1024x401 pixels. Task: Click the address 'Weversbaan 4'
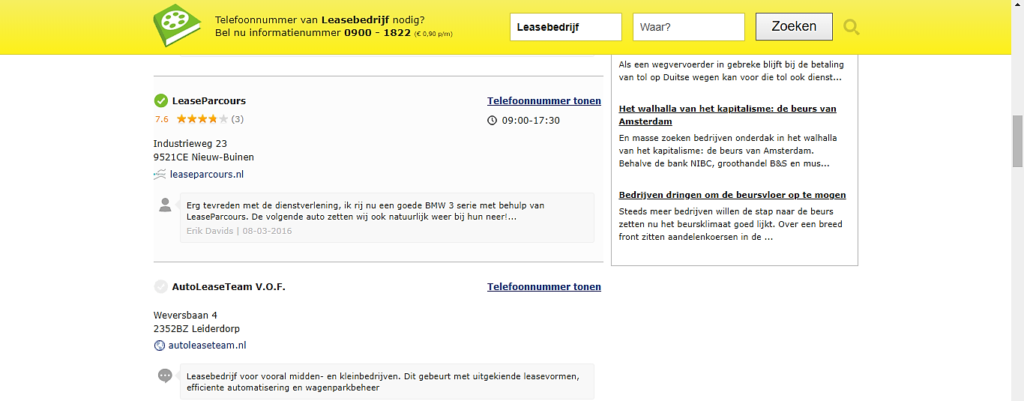pos(185,315)
